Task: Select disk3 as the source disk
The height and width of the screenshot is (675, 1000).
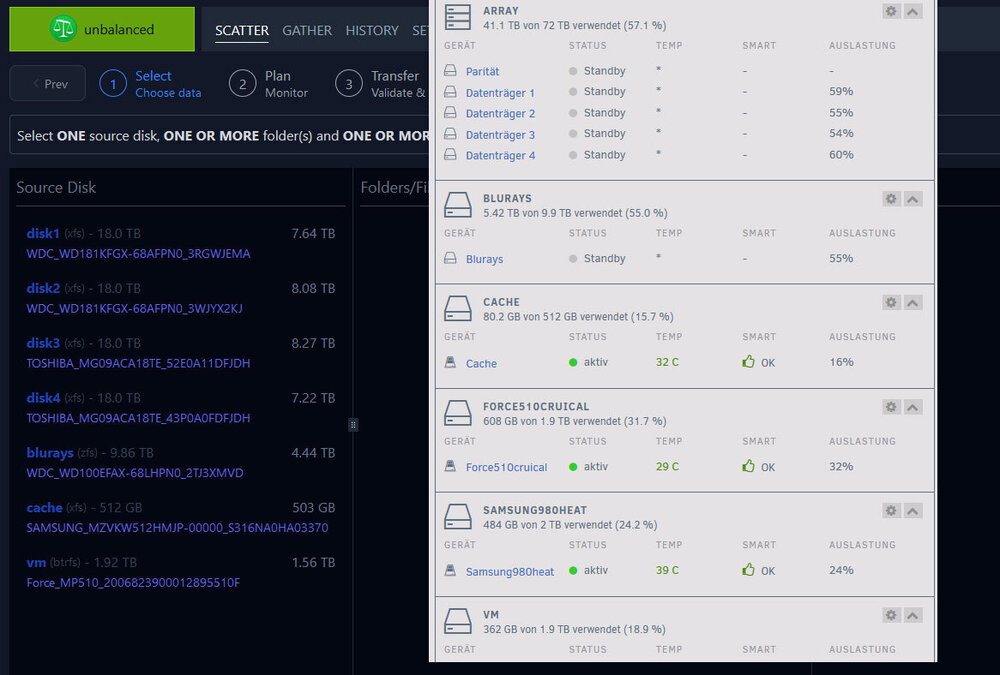Action: [x=180, y=353]
